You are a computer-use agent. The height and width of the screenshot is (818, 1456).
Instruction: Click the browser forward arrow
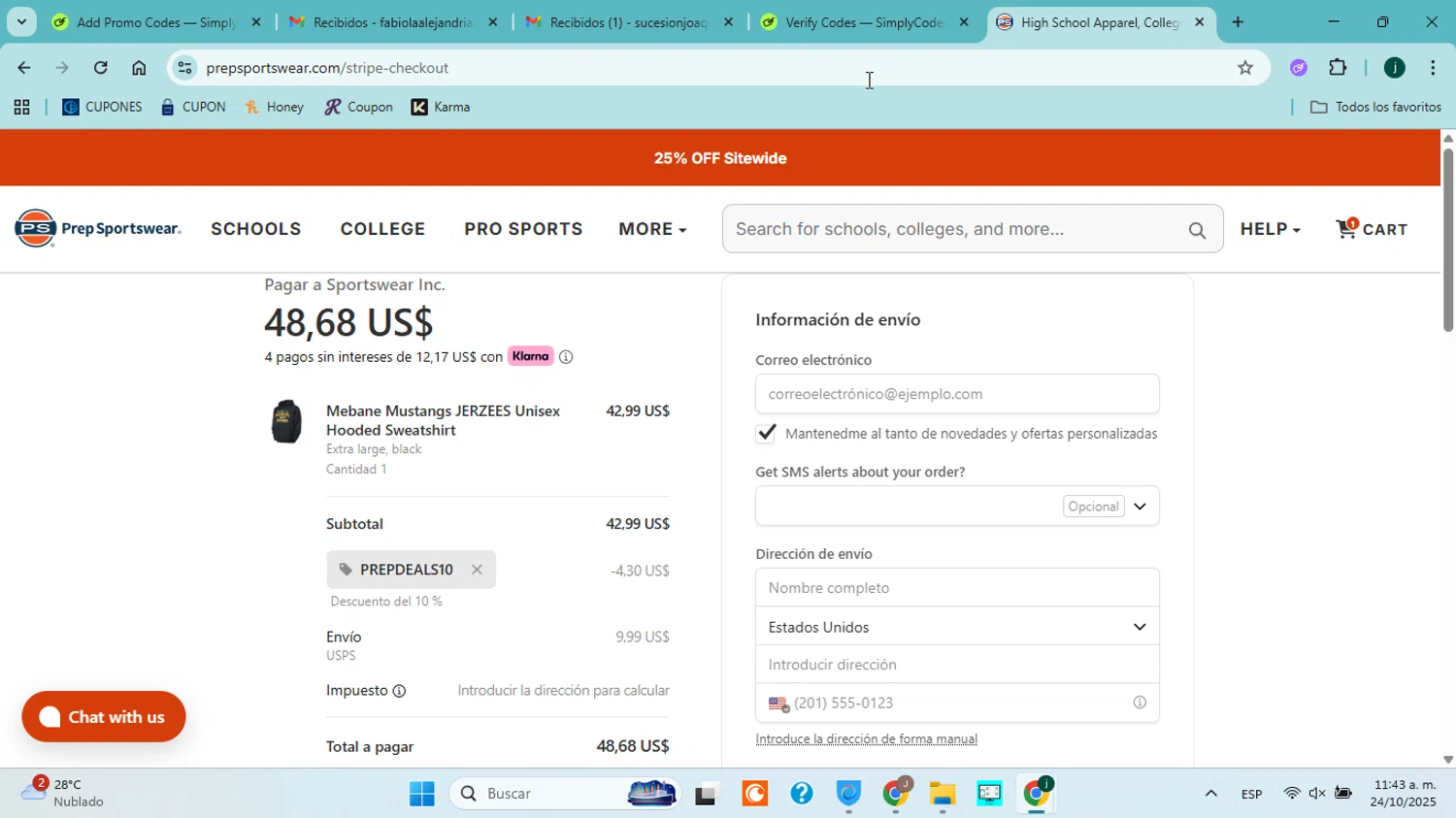pos(62,68)
